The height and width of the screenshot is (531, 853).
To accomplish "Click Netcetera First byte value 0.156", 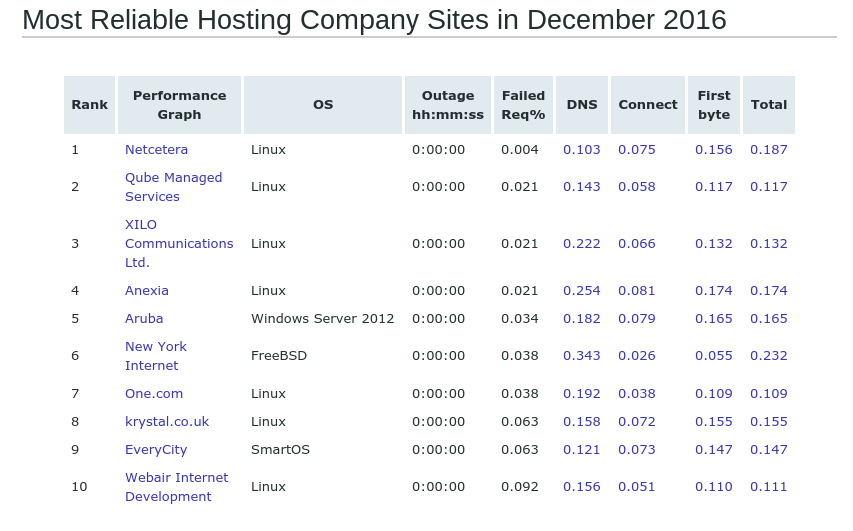I will point(714,150).
